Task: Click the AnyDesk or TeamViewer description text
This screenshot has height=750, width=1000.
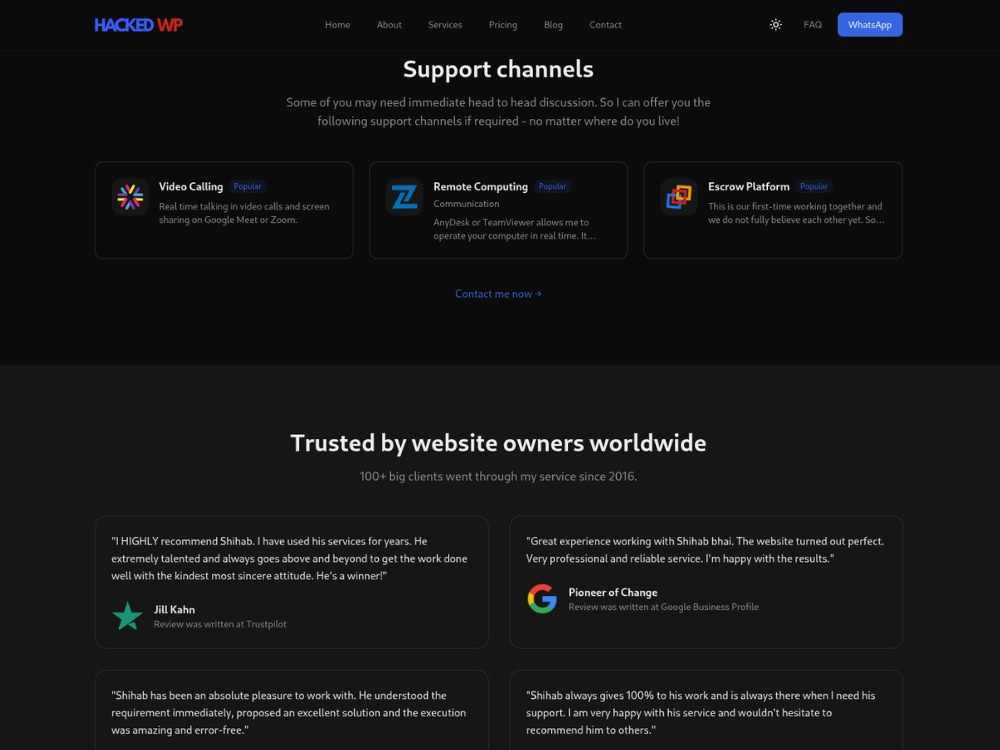Action: click(x=514, y=229)
